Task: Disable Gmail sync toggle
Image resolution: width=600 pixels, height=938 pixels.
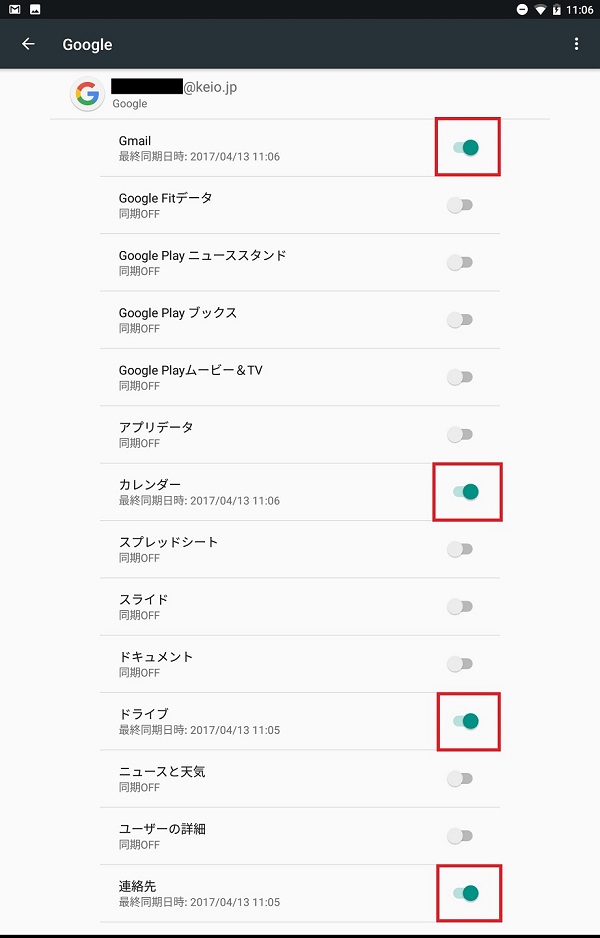Action: (x=466, y=147)
